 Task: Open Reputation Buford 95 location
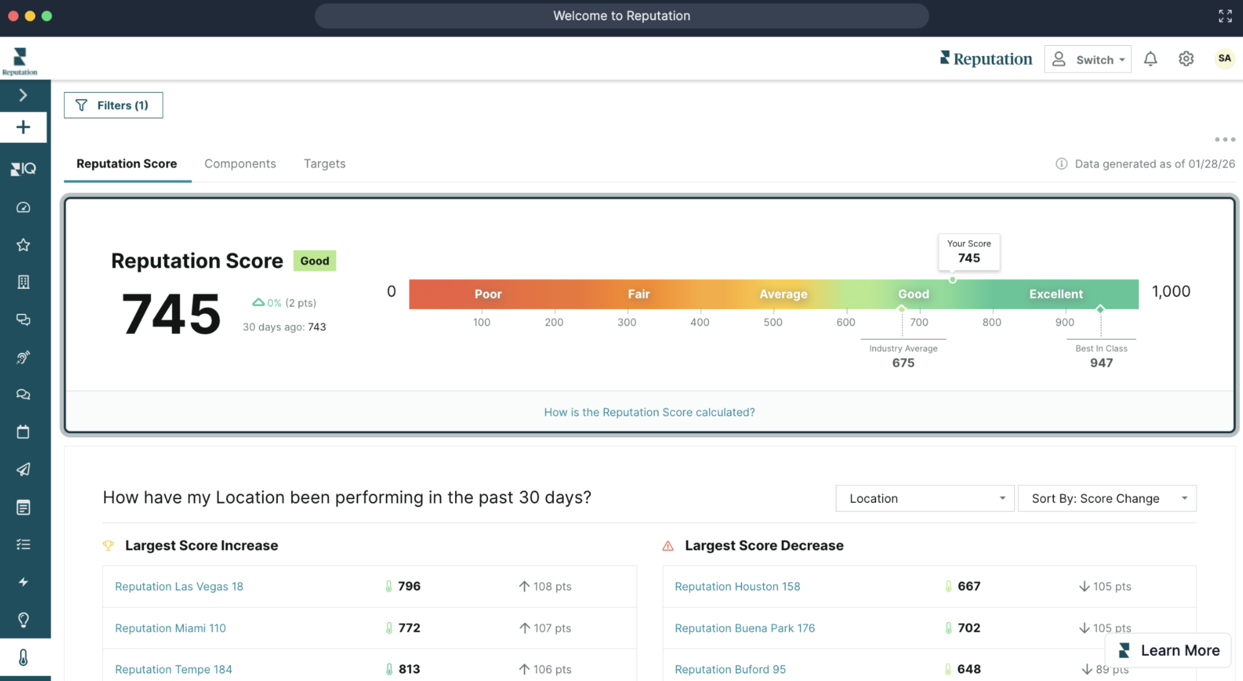pos(730,669)
